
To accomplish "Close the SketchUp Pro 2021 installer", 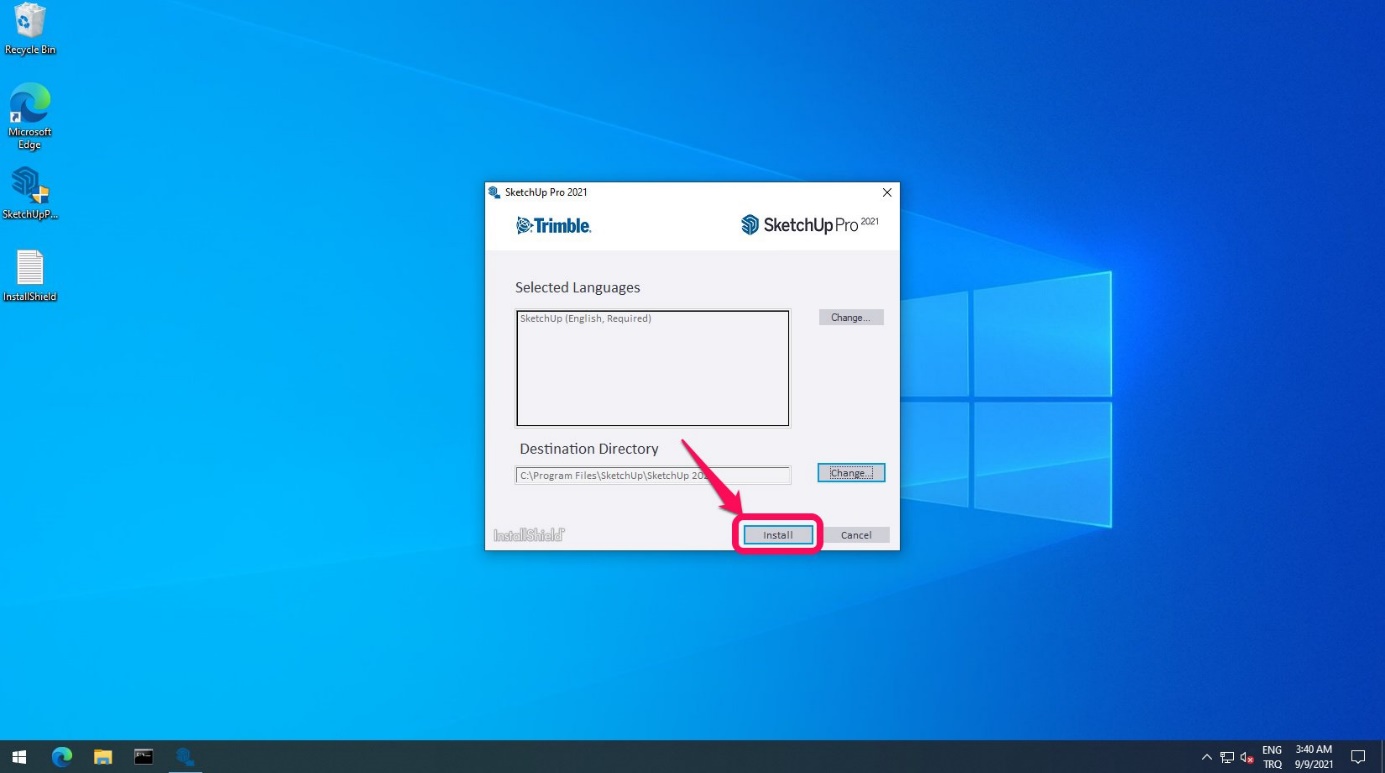I will tap(887, 192).
